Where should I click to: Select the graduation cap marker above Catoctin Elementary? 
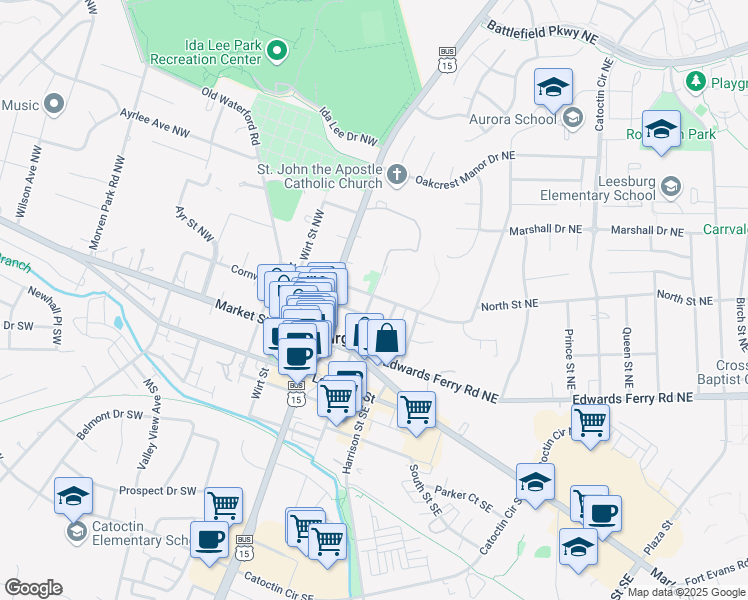(73, 497)
